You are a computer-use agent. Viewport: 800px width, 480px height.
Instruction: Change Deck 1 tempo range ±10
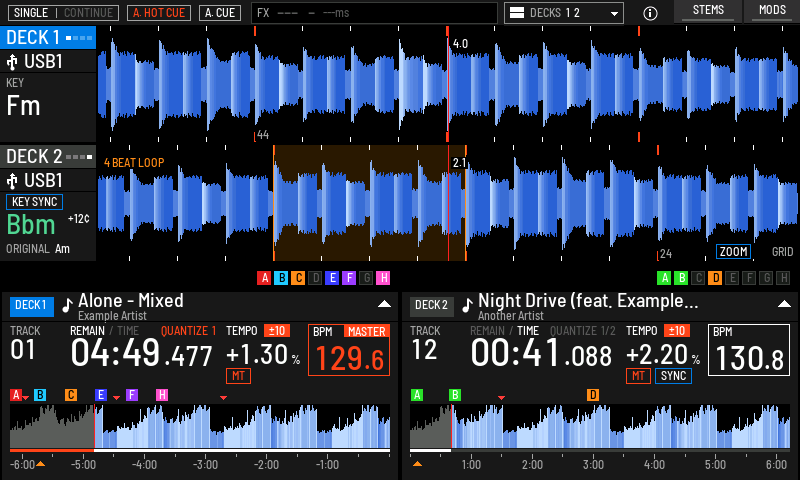(x=277, y=331)
